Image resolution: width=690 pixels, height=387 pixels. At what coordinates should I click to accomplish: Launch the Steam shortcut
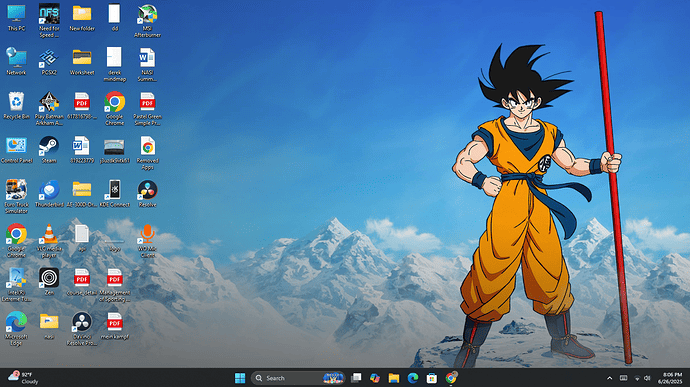click(x=49, y=150)
